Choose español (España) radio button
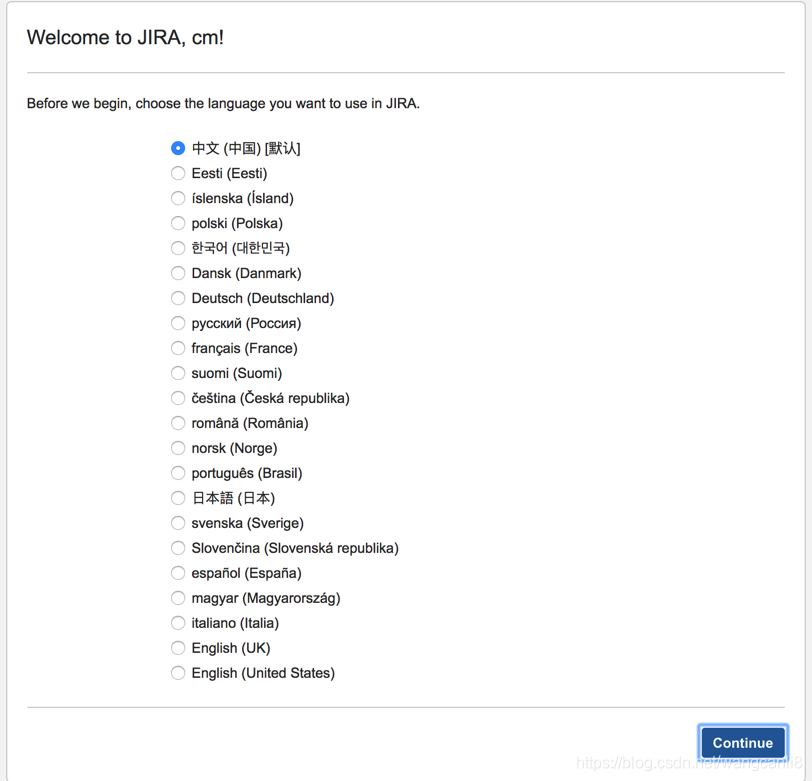812x781 pixels. (x=178, y=573)
